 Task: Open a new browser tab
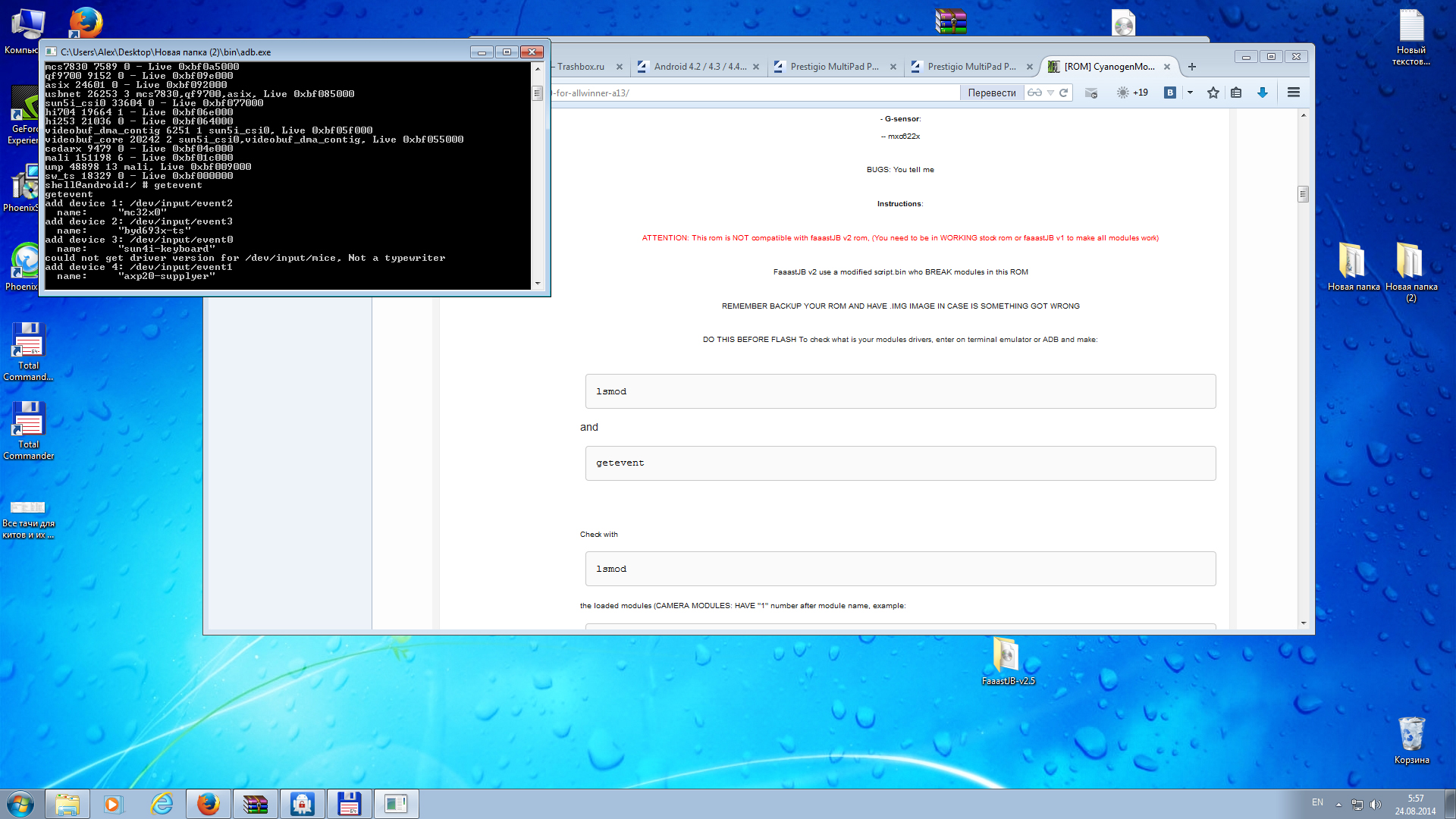click(1192, 67)
